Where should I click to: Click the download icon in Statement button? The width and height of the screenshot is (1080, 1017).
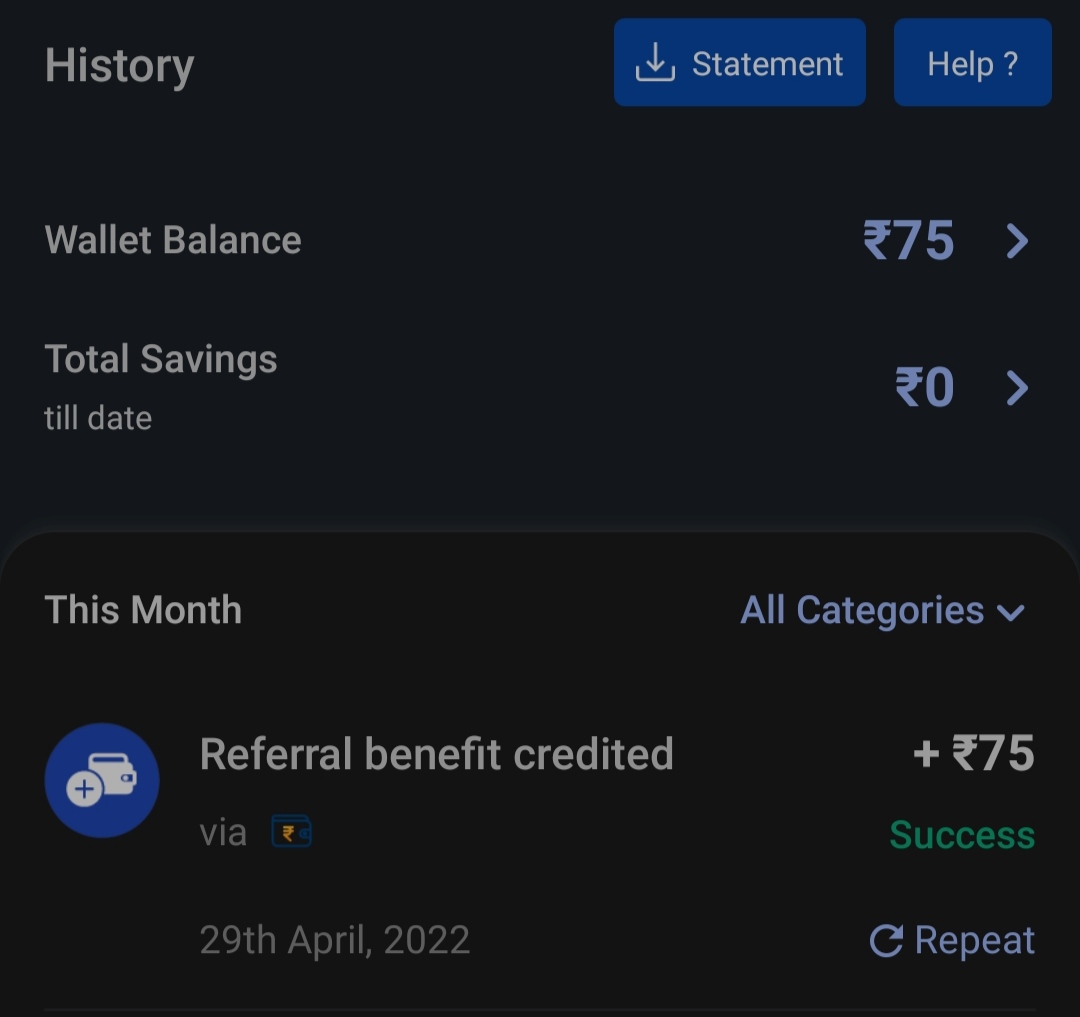(654, 64)
